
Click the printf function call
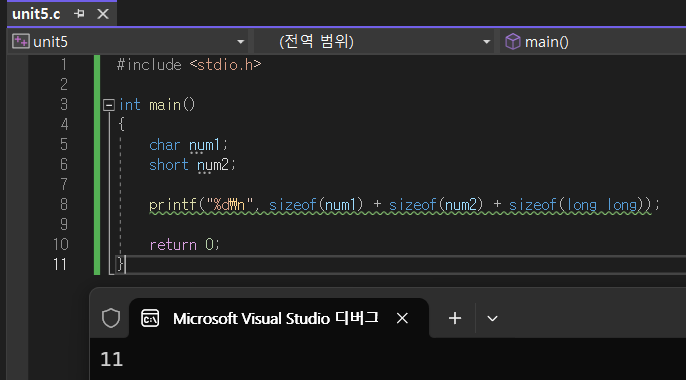pyautogui.click(x=173, y=205)
